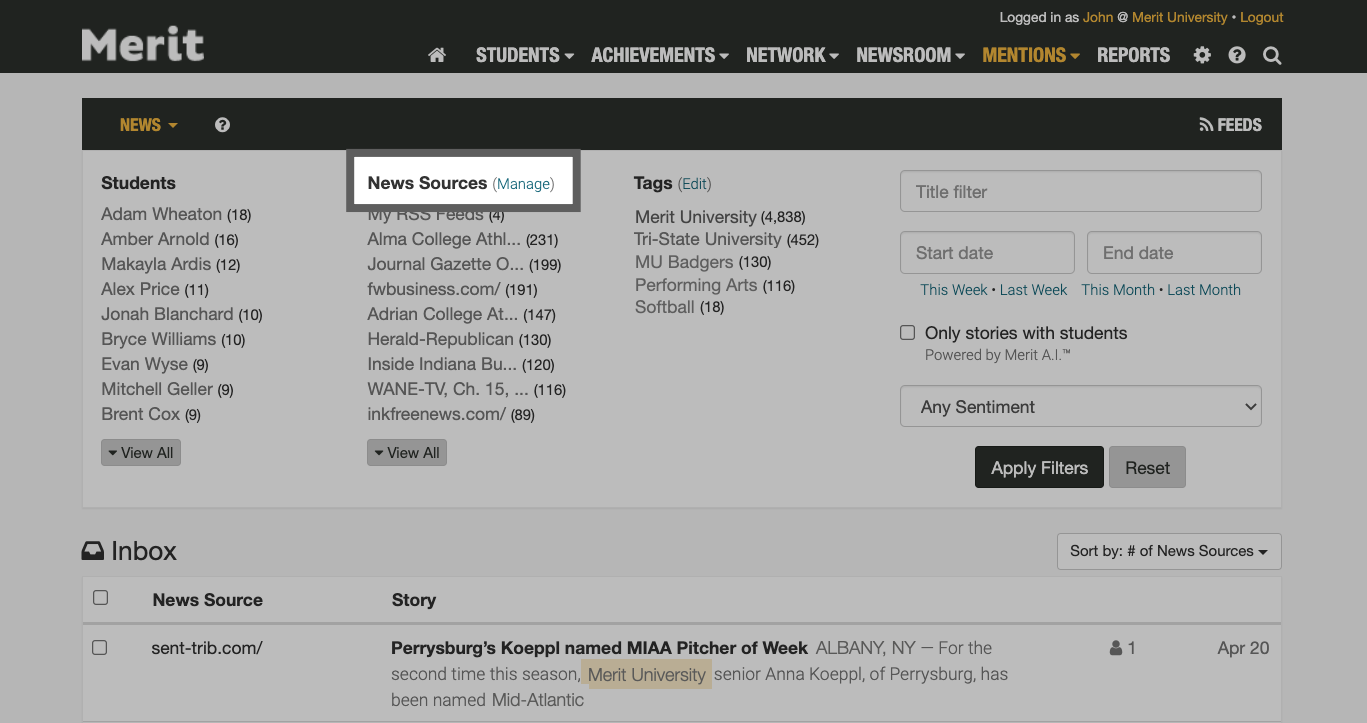
Task: Expand View All under the Students list
Action: tap(140, 452)
